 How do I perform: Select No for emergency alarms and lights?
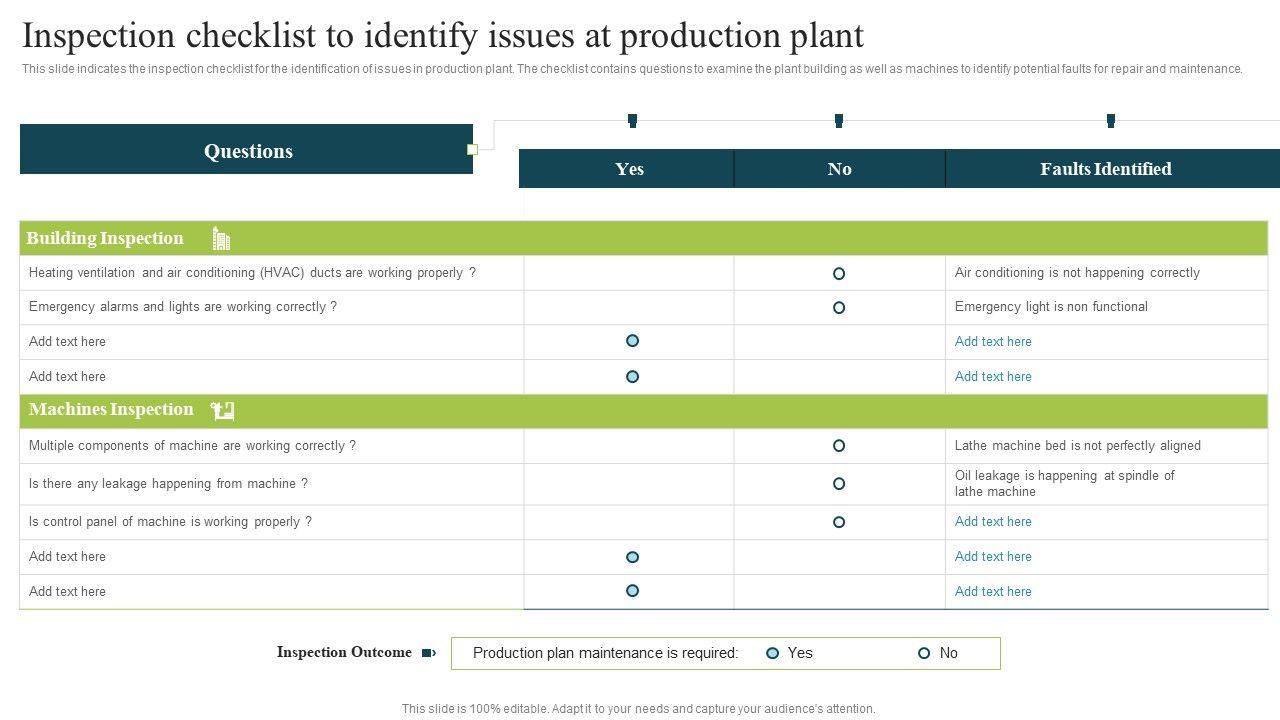click(839, 308)
